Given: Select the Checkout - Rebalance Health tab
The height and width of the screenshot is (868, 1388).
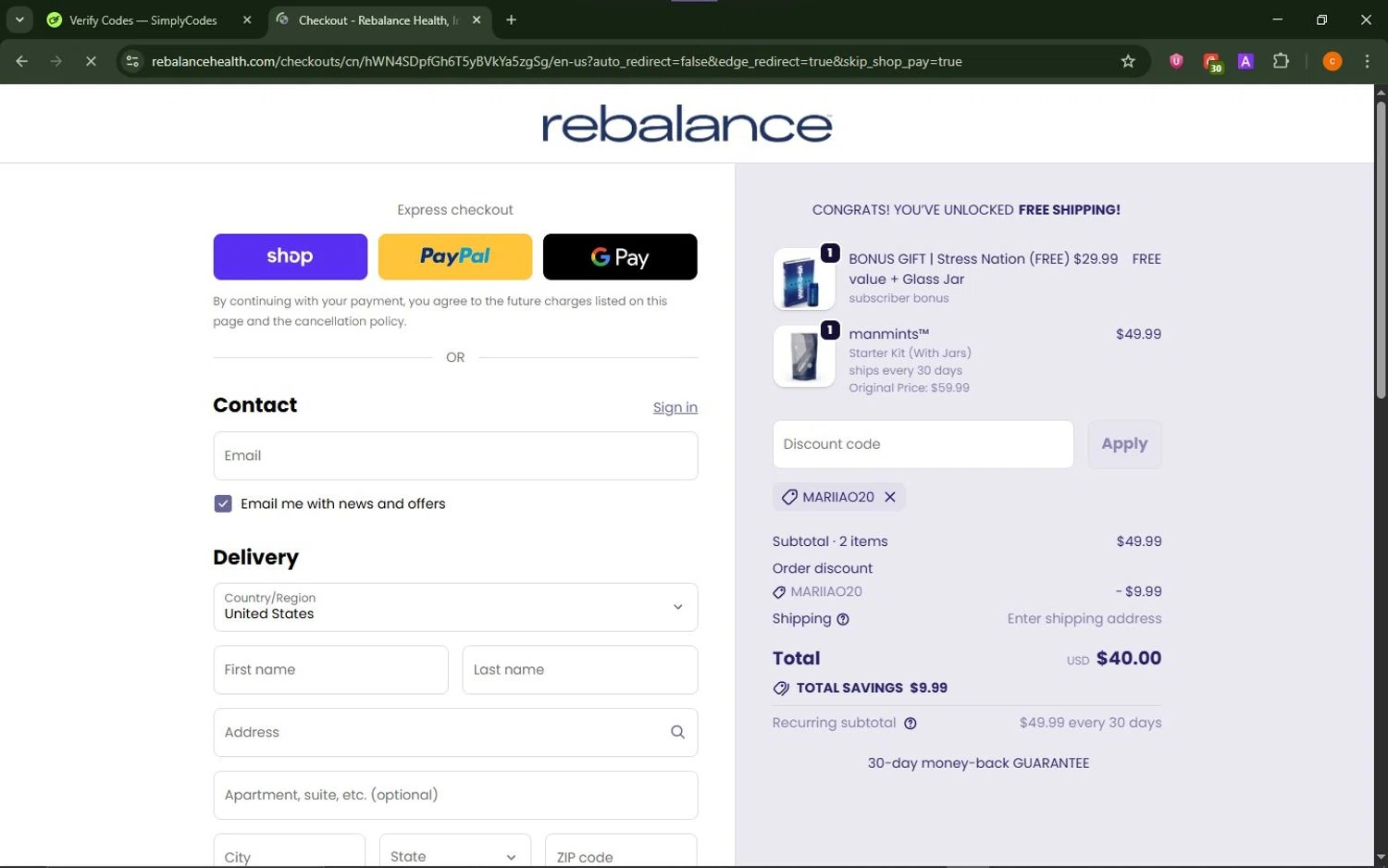Looking at the screenshot, I should pos(378,20).
